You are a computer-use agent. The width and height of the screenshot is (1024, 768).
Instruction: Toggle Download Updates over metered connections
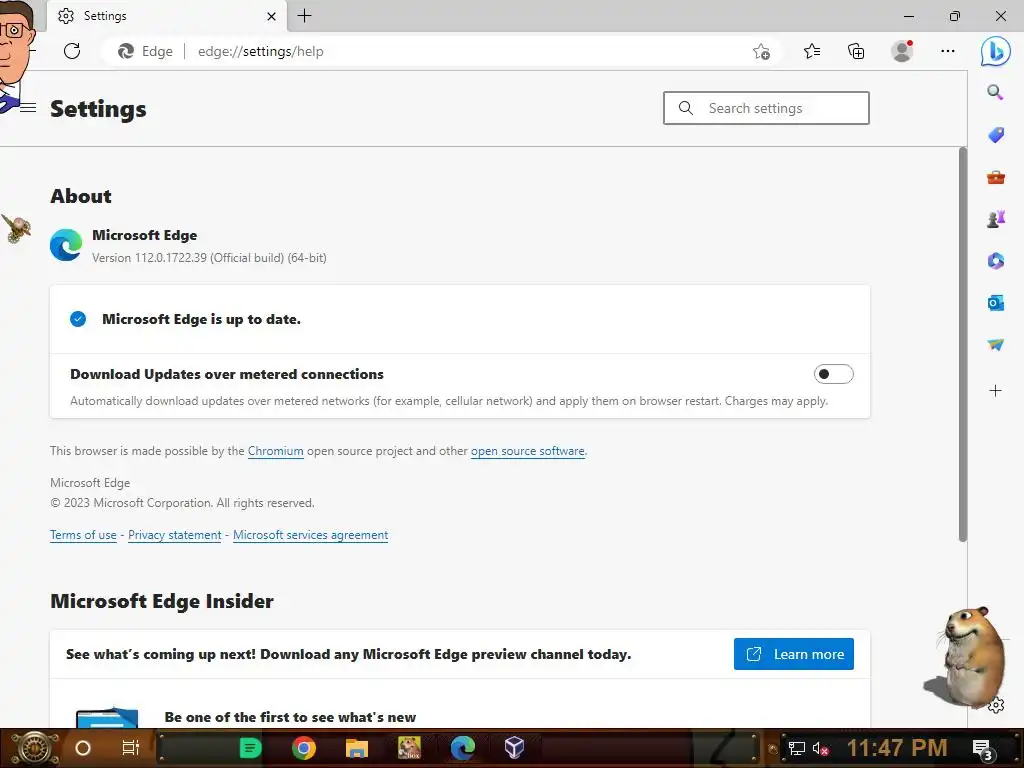[x=833, y=374]
